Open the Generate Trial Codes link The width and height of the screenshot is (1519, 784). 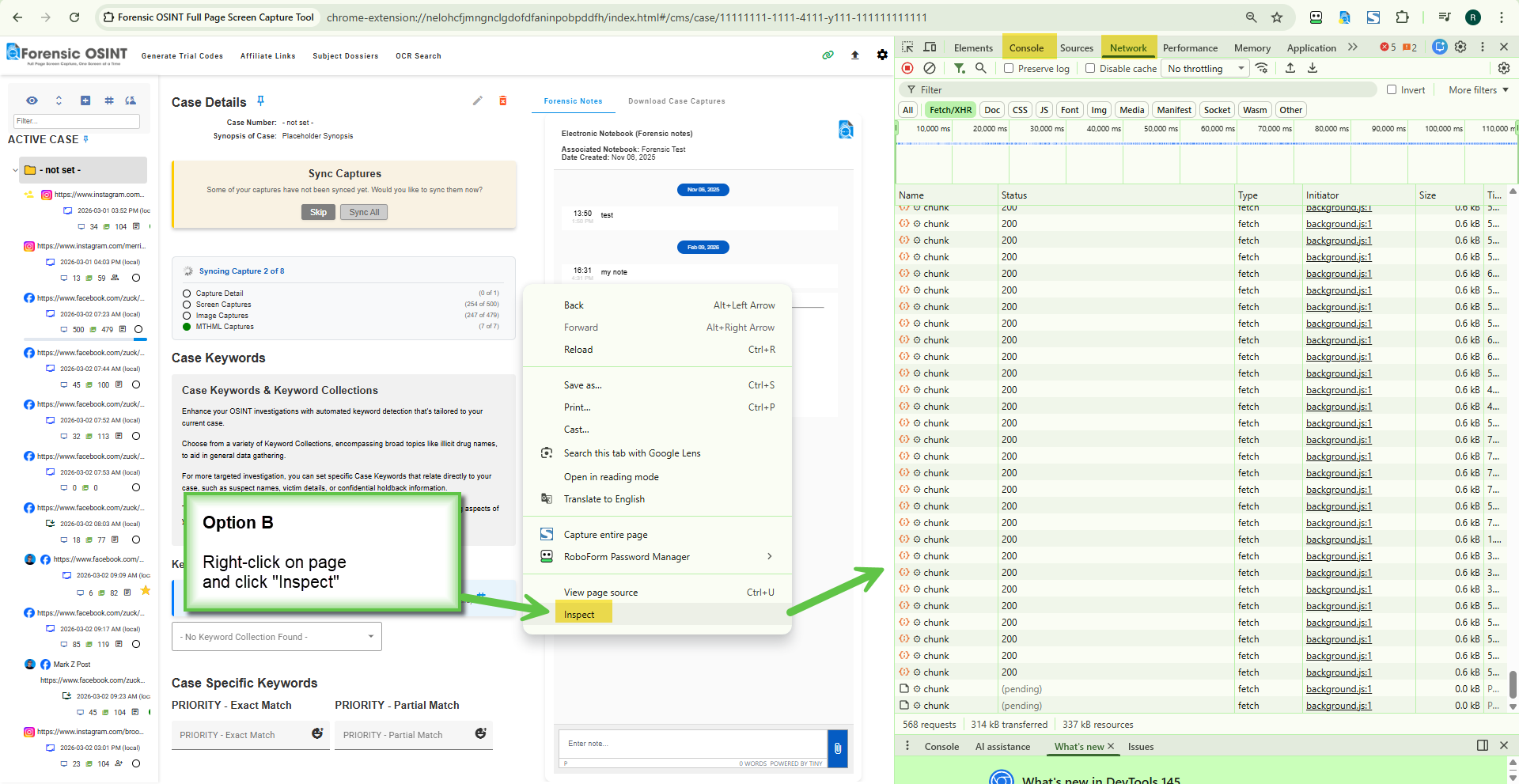point(182,56)
